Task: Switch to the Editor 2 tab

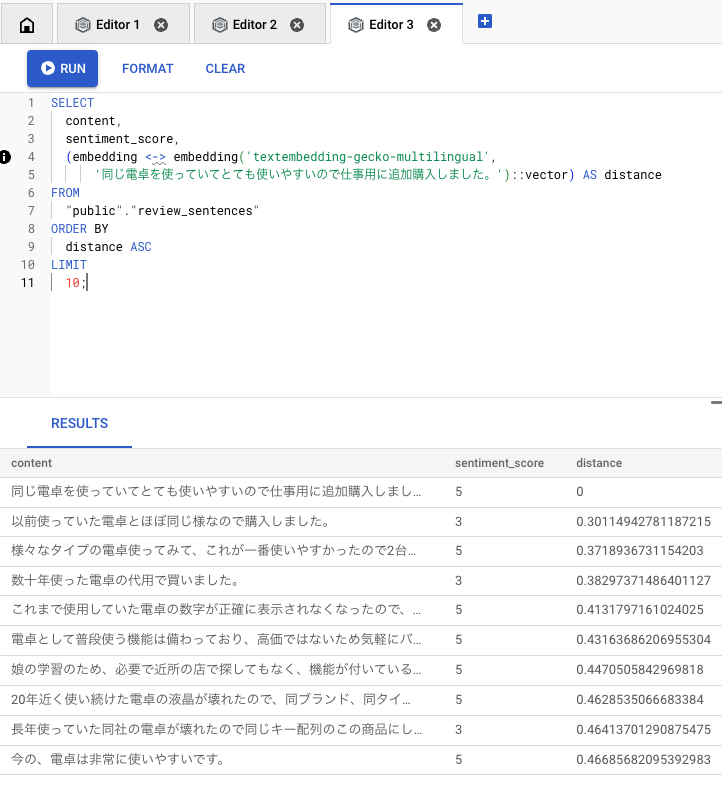Action: pos(260,24)
